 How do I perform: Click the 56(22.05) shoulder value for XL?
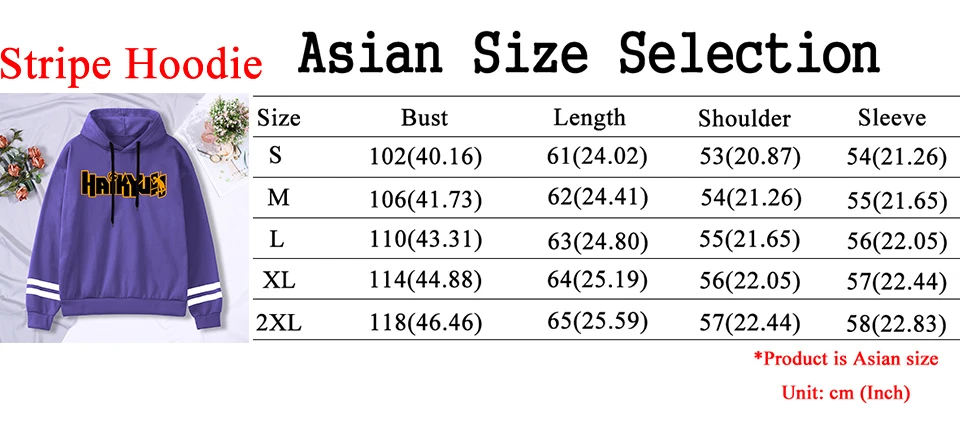(x=749, y=281)
